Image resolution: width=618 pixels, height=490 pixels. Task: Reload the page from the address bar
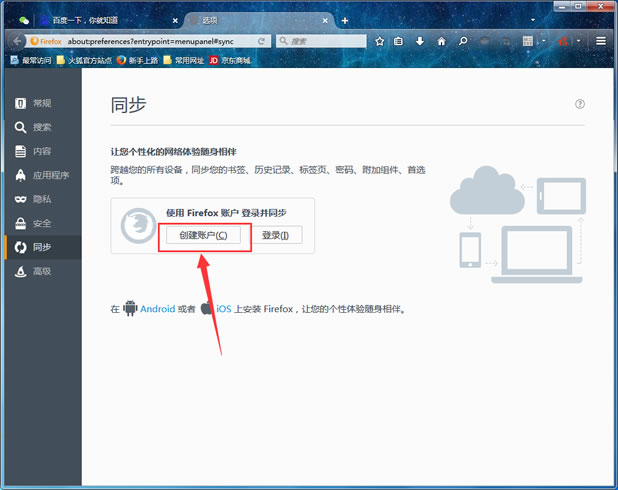(x=262, y=41)
